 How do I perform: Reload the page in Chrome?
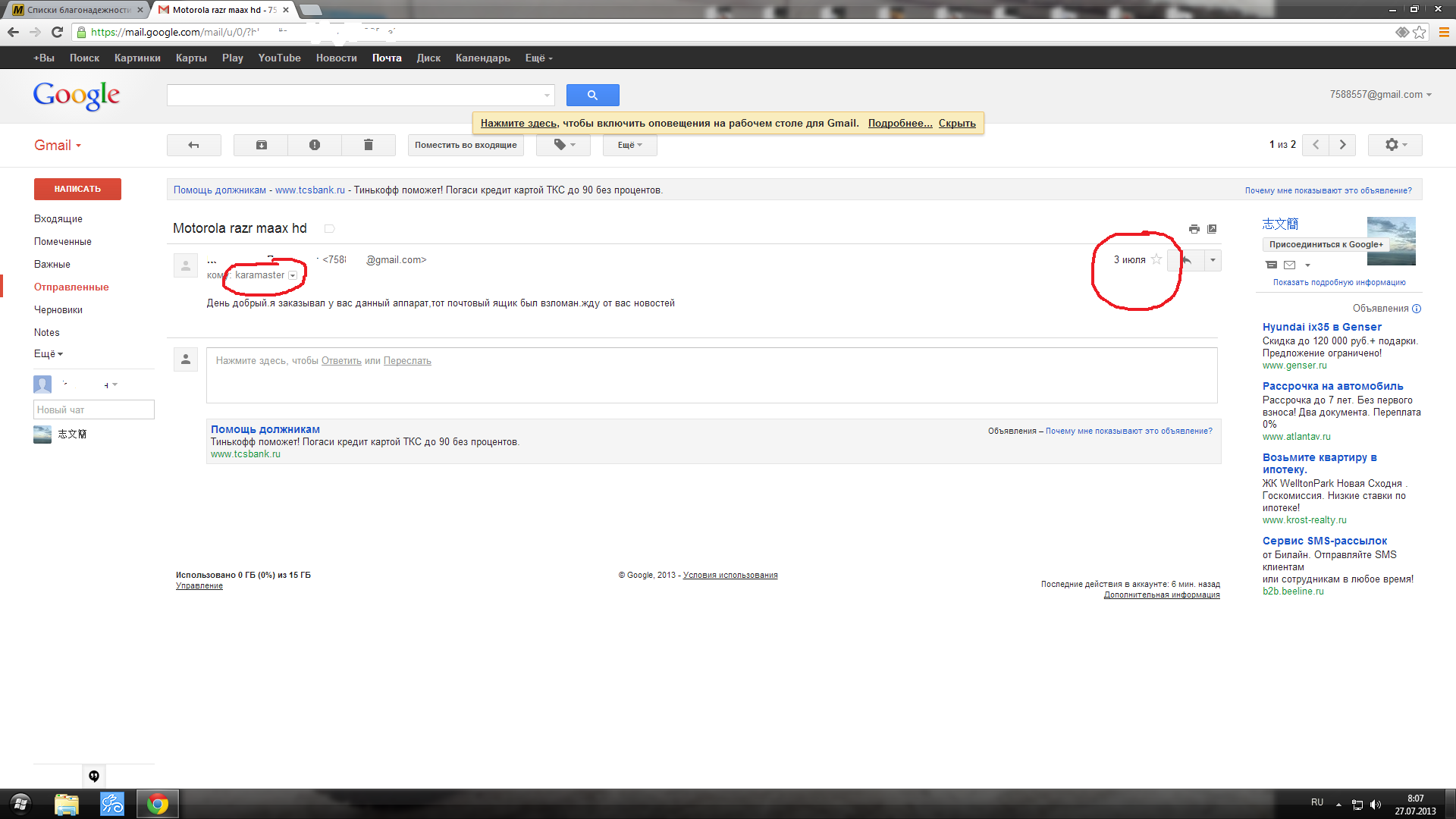pos(57,32)
